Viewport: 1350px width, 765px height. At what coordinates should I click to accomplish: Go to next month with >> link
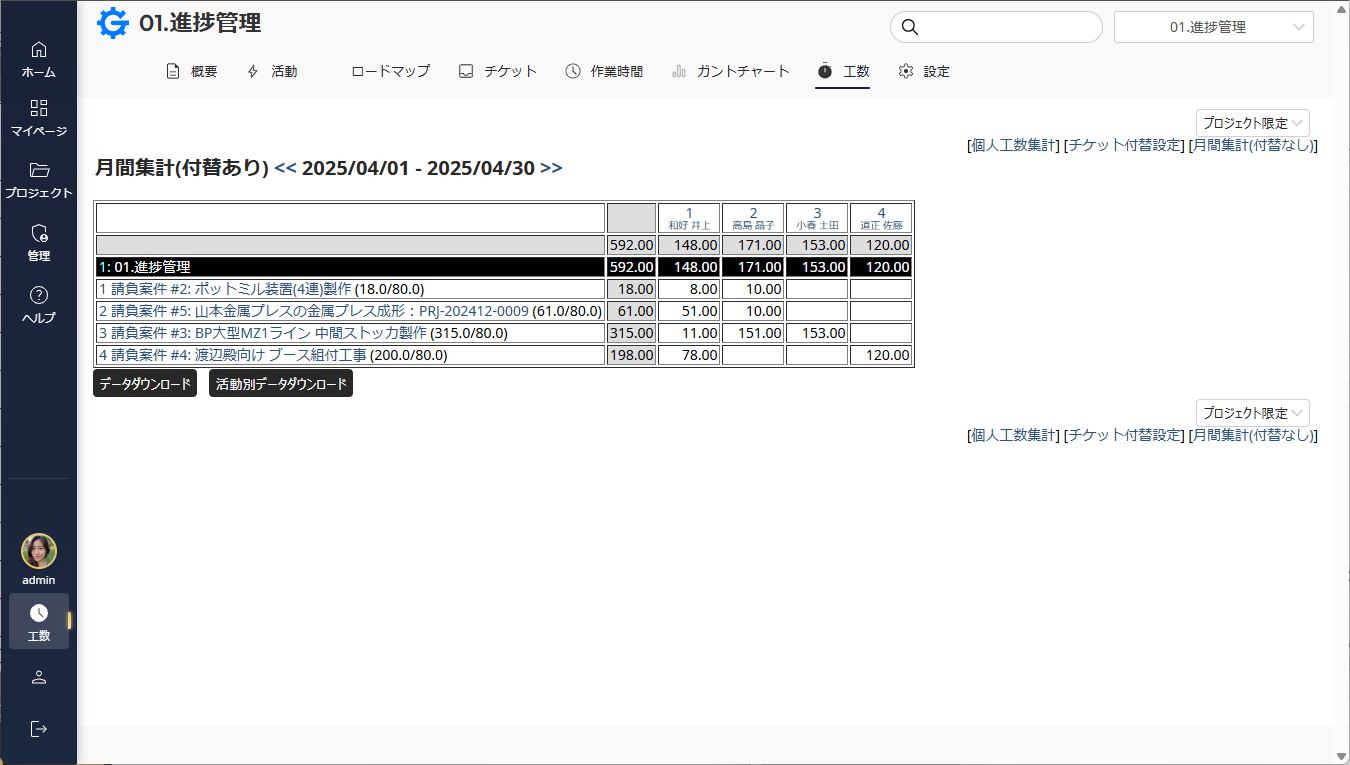pos(551,168)
